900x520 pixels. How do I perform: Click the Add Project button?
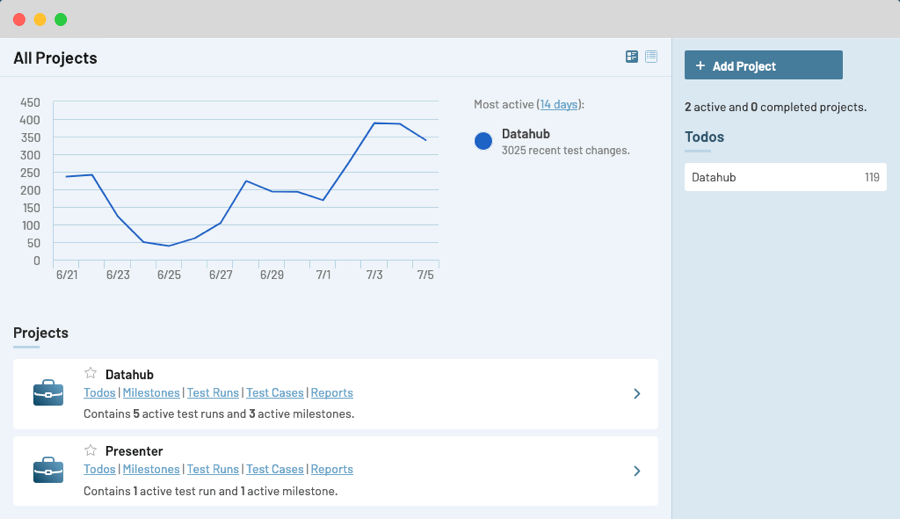[x=763, y=65]
